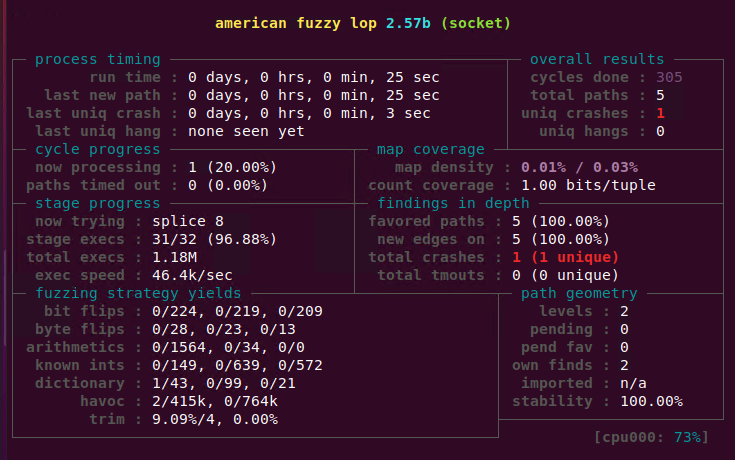
Task: Click the stage execs value 31/32 (96.88%)
Action: [x=215, y=239]
